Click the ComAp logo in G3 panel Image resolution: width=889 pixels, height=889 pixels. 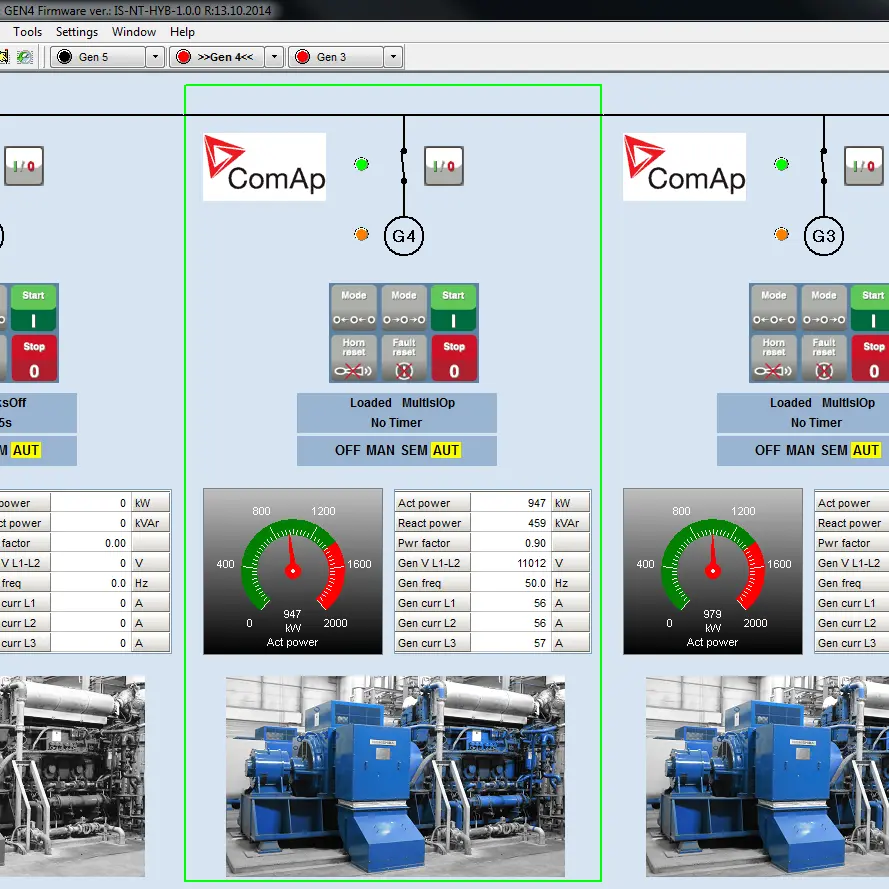click(x=685, y=167)
